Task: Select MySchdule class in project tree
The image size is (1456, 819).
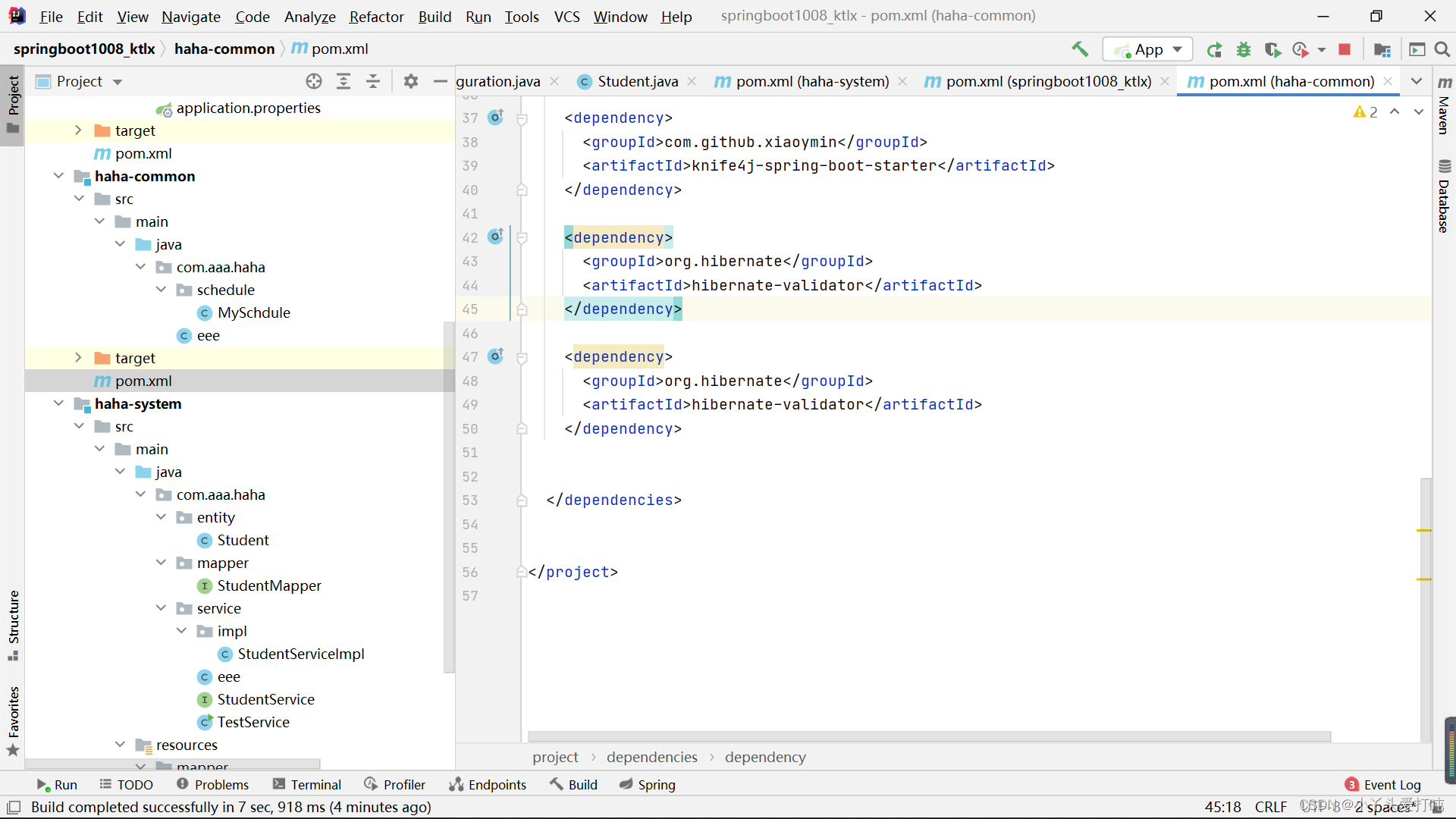Action: click(x=253, y=312)
